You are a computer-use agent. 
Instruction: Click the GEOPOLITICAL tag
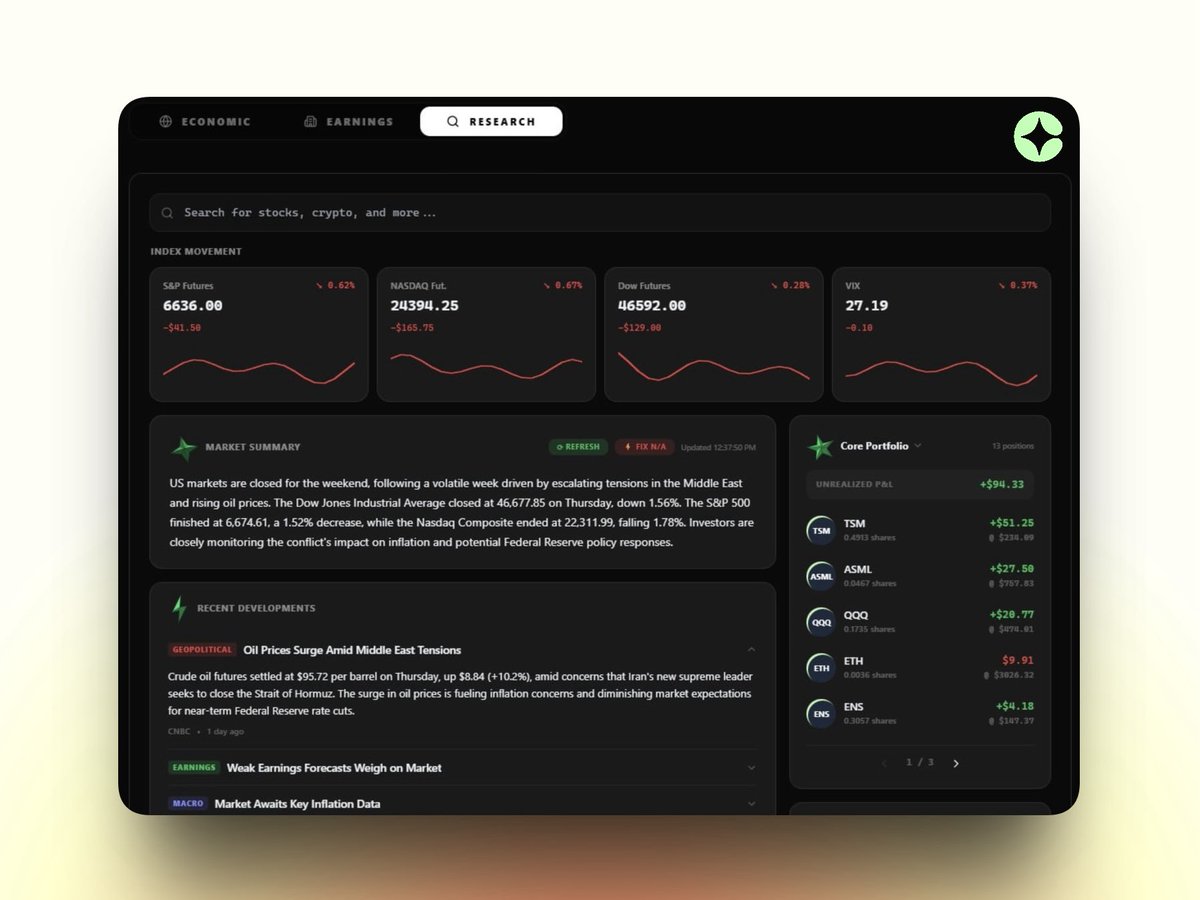click(x=202, y=650)
